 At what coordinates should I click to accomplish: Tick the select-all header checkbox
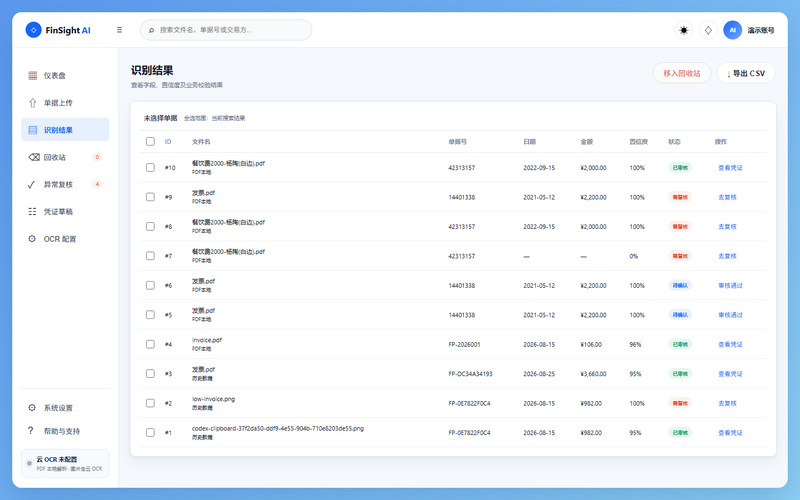point(150,141)
